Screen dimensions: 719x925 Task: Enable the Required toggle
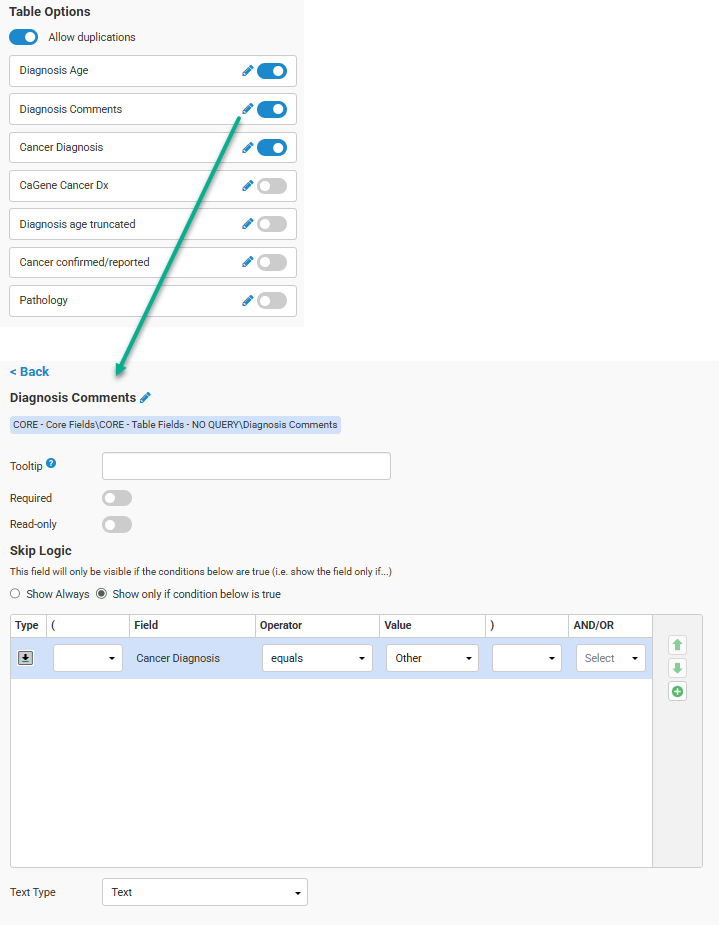pos(117,498)
